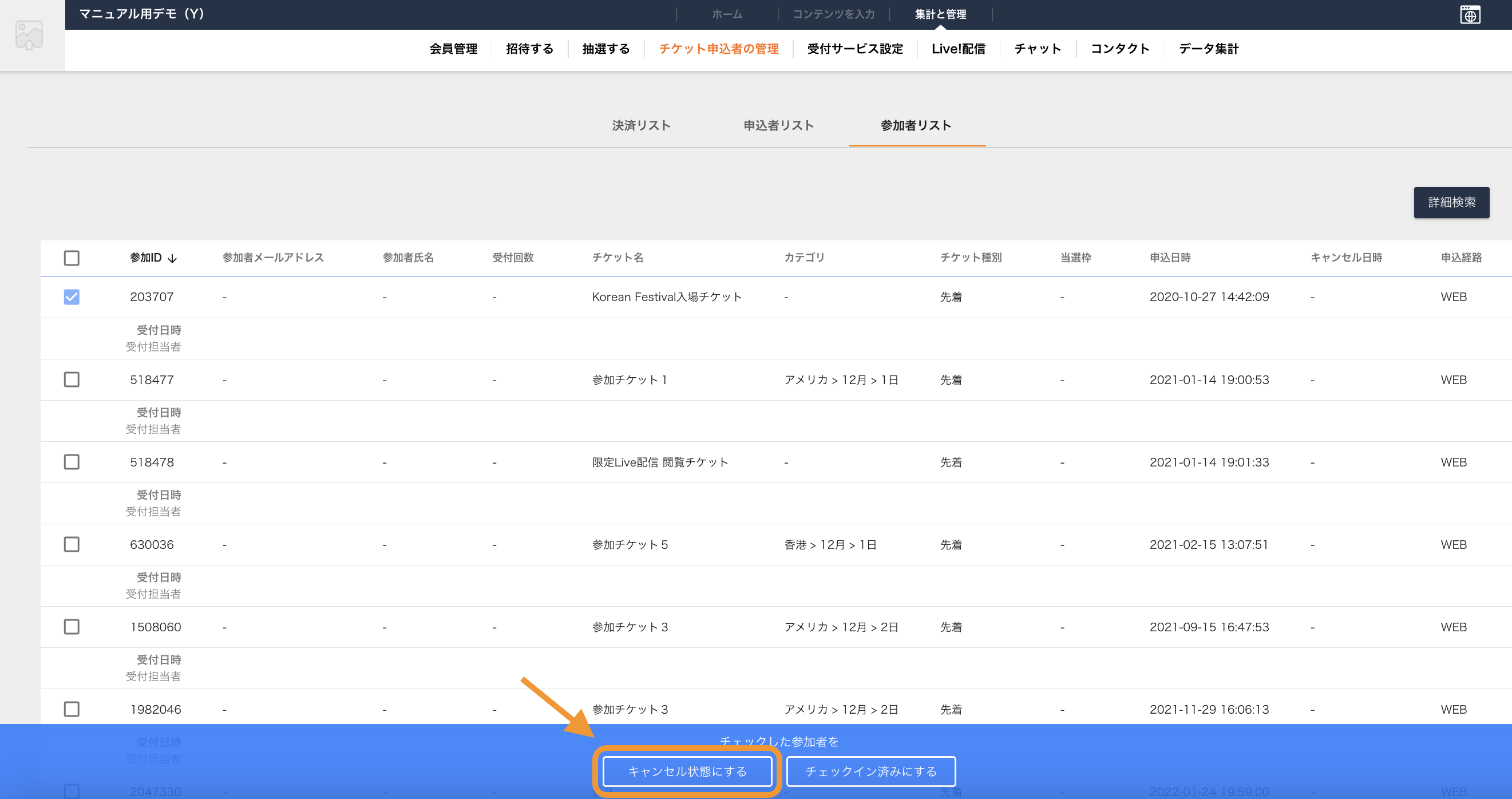The image size is (1512, 799).
Task: Switch to 決済リスト tab
Action: (x=641, y=126)
